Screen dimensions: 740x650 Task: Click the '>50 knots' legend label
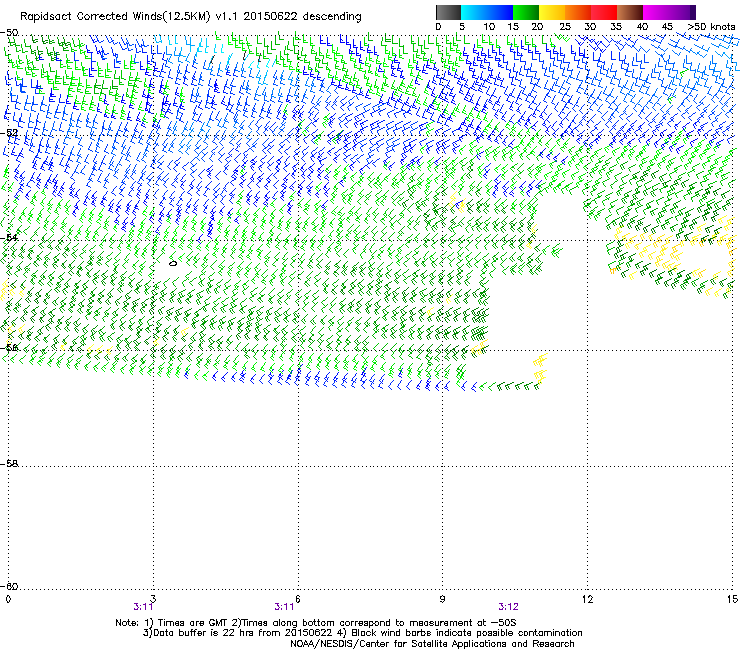pyautogui.click(x=711, y=27)
